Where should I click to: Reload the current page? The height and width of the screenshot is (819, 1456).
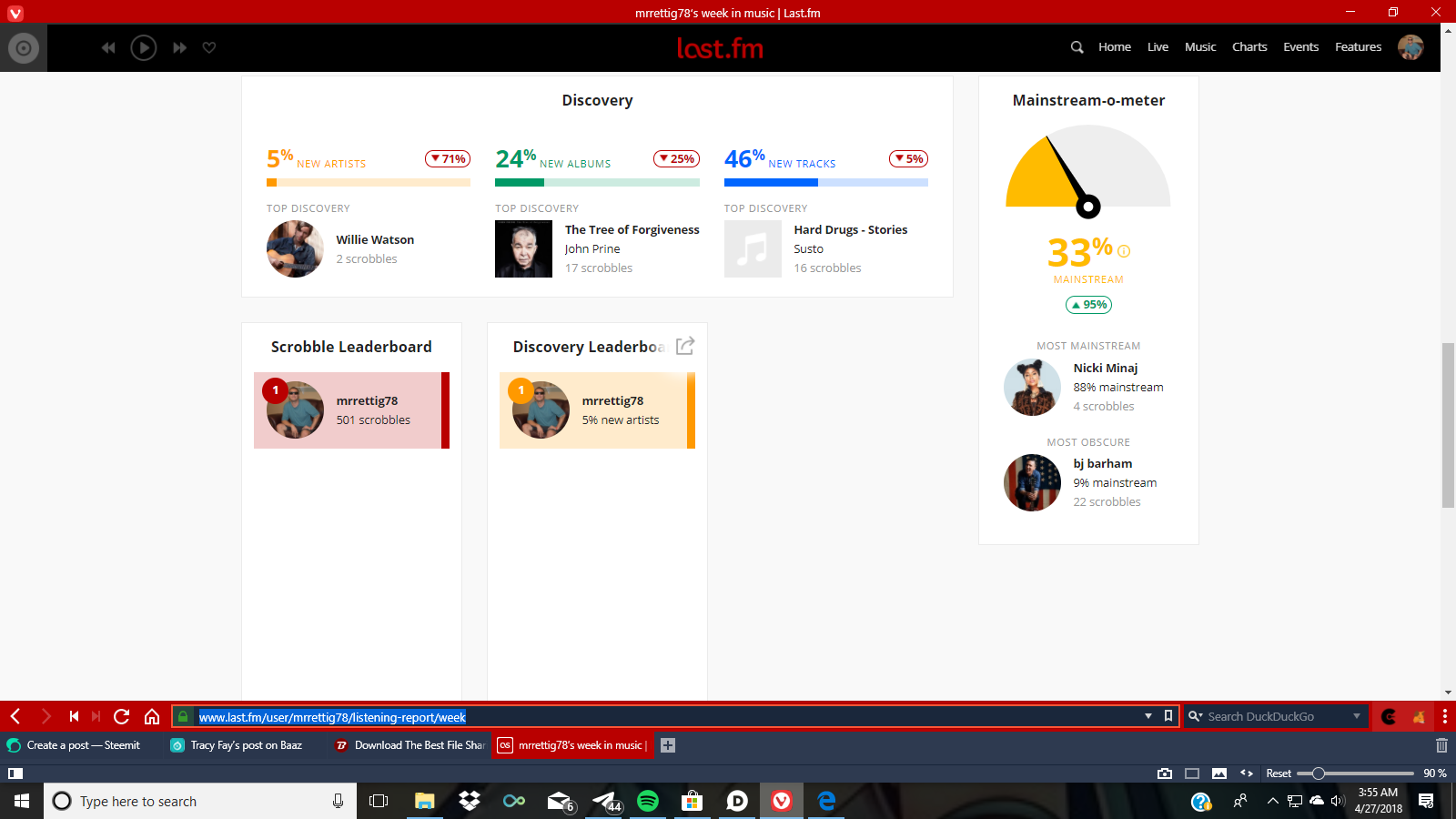[122, 716]
